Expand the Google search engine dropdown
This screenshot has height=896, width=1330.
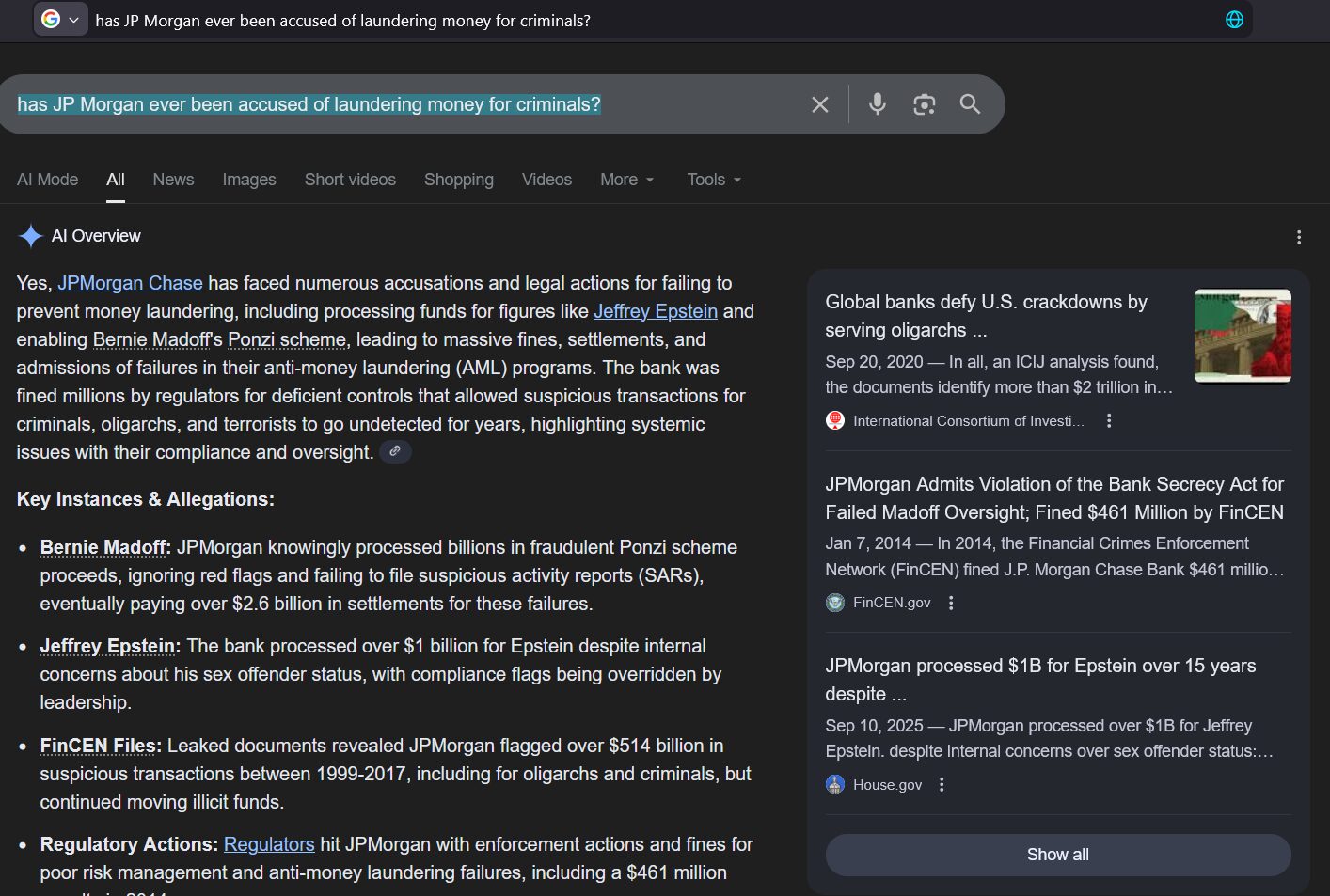click(x=61, y=20)
